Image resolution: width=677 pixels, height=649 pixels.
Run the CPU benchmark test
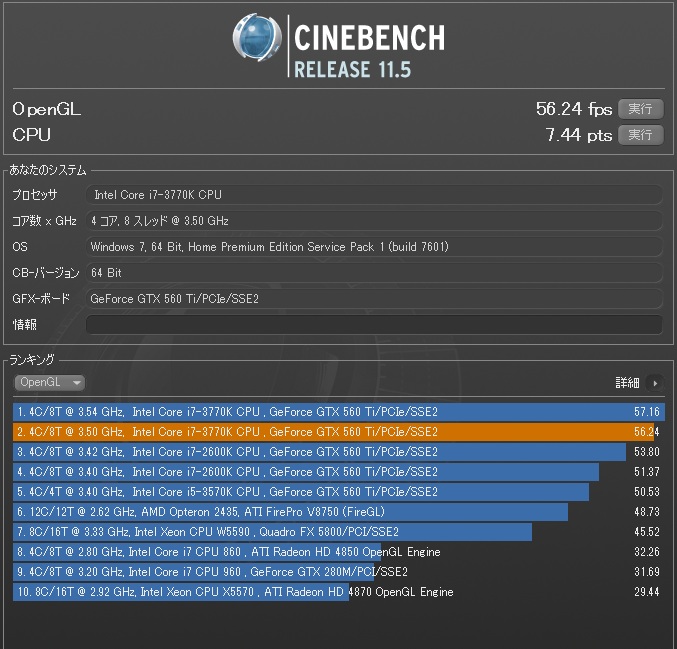[640, 135]
